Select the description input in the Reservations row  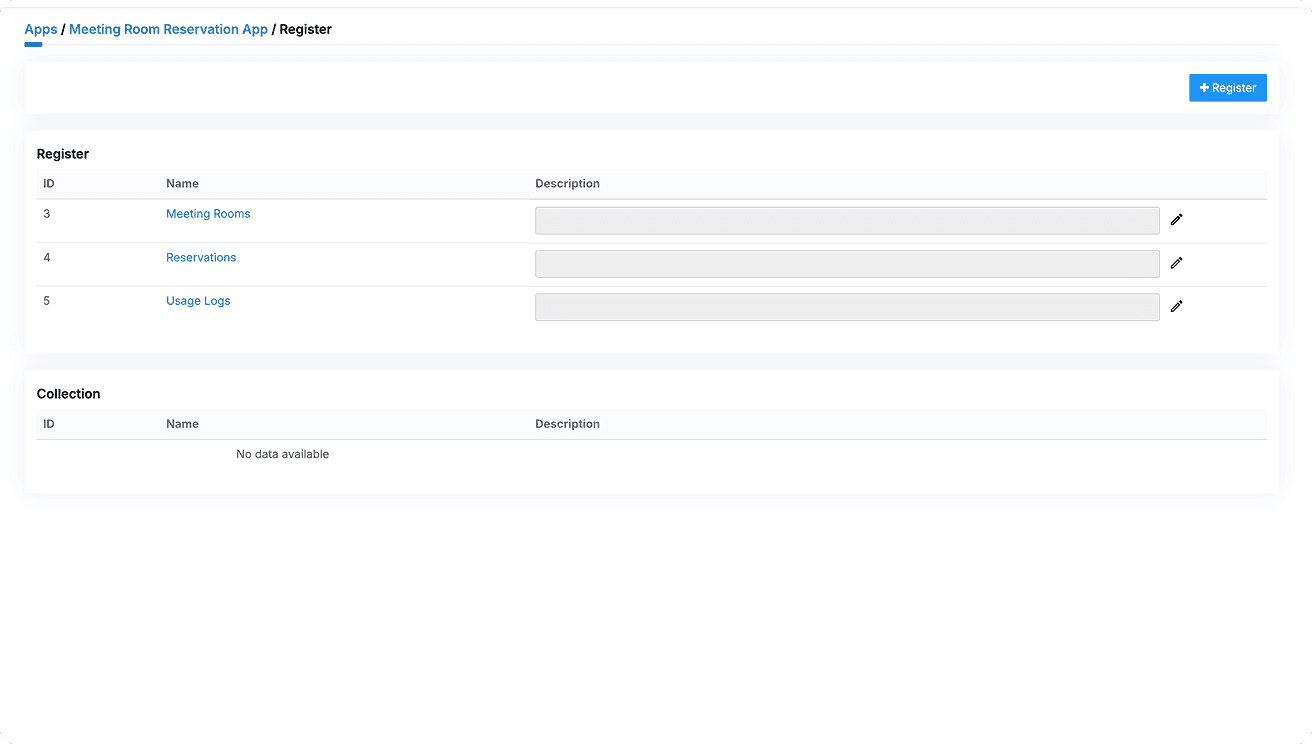tap(846, 263)
